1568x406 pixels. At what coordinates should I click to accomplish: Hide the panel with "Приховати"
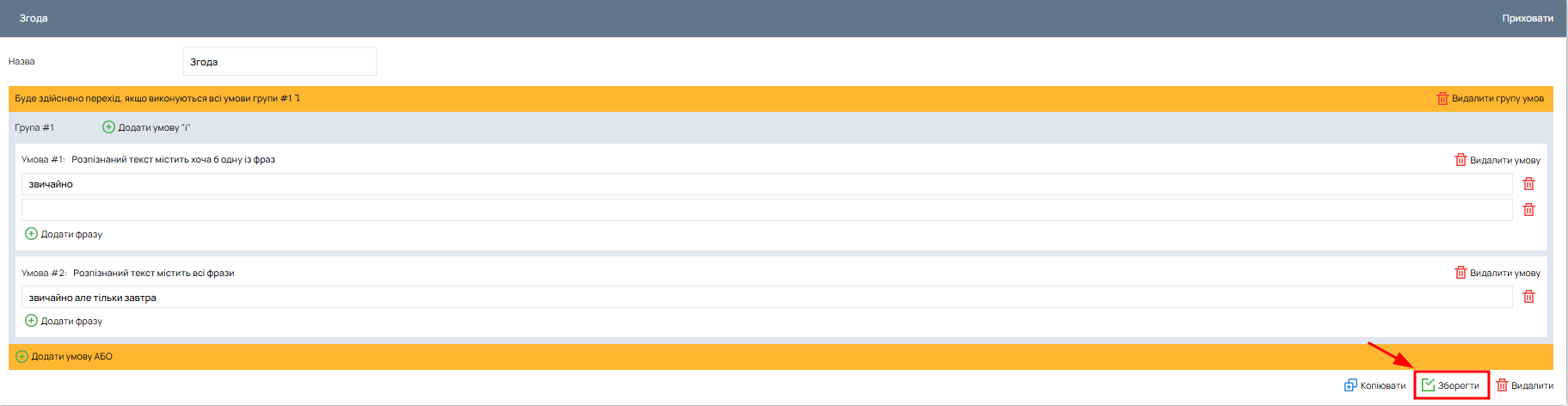(x=1527, y=18)
